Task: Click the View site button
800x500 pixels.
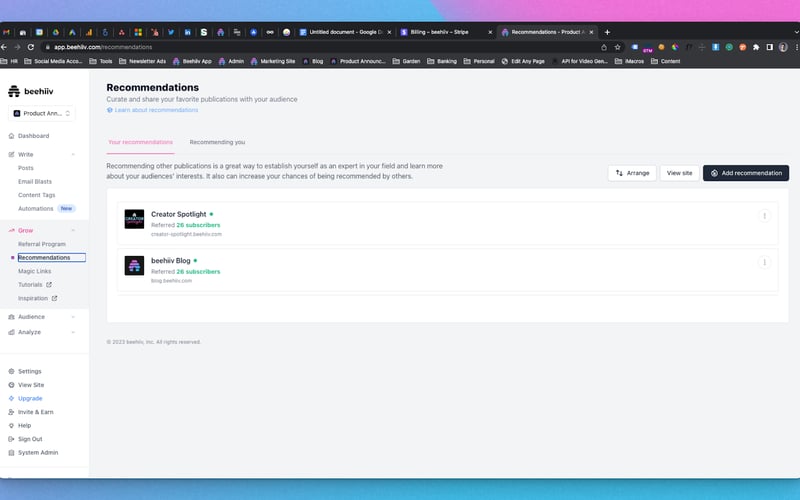Action: pyautogui.click(x=679, y=173)
